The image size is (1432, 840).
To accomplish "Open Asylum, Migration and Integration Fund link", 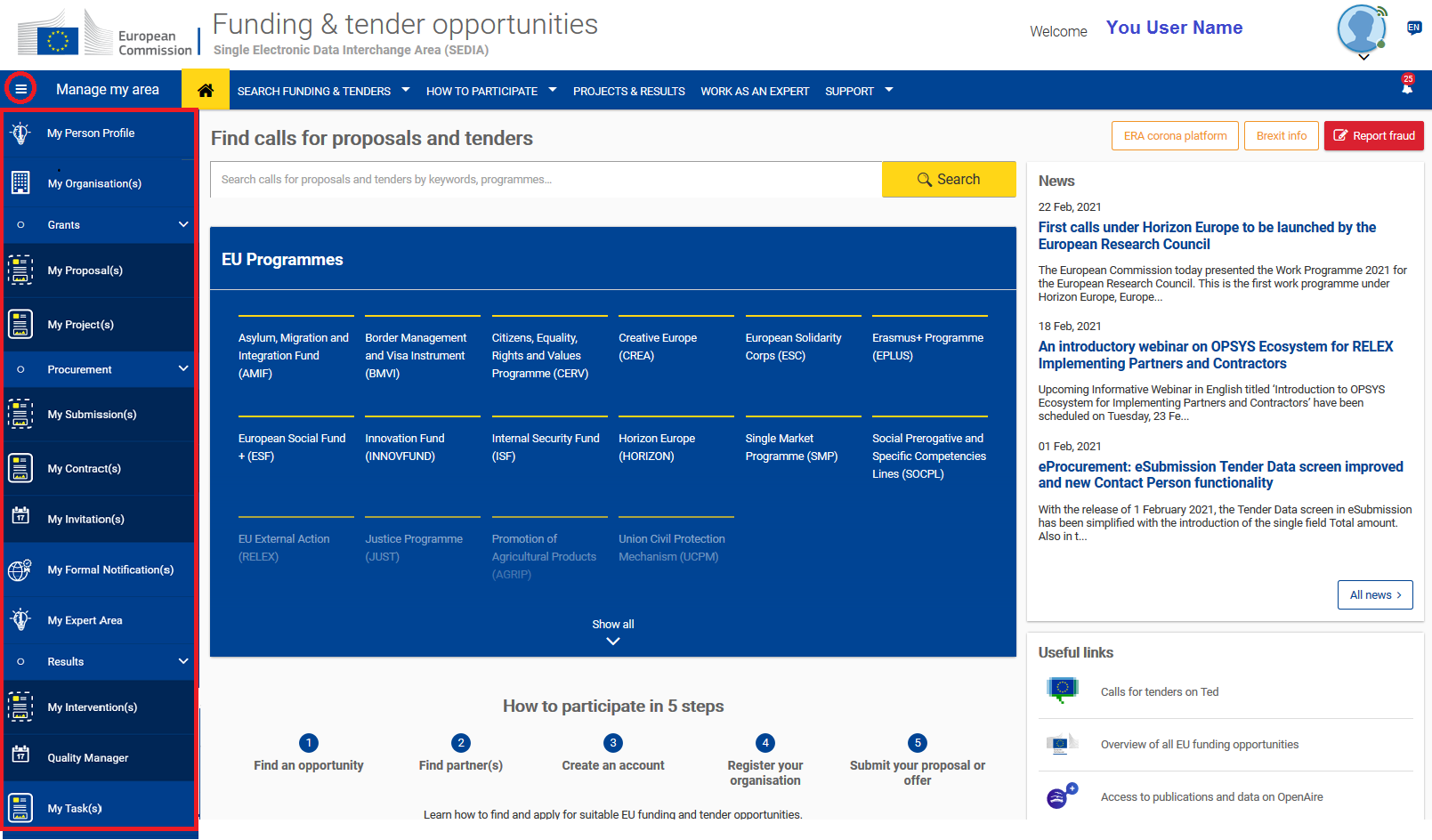I will [x=294, y=355].
